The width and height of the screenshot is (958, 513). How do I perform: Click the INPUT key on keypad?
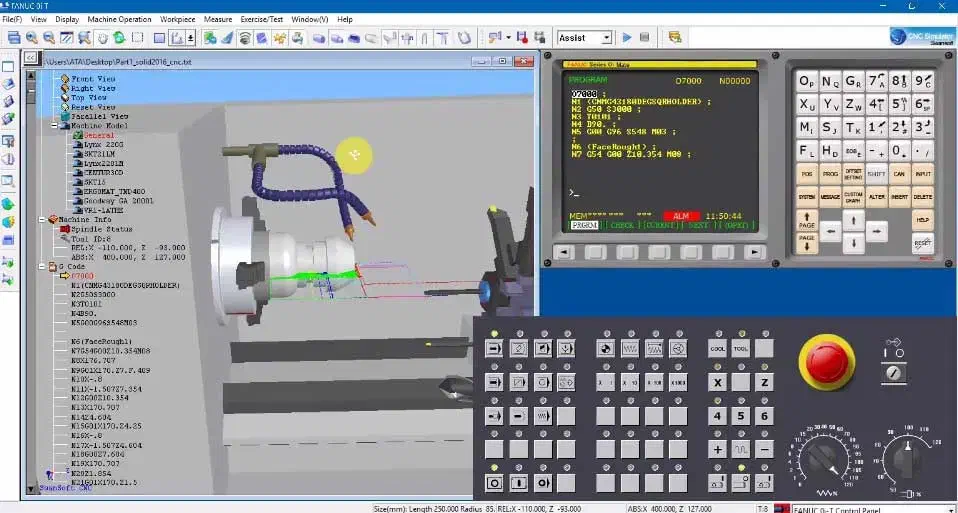(922, 174)
